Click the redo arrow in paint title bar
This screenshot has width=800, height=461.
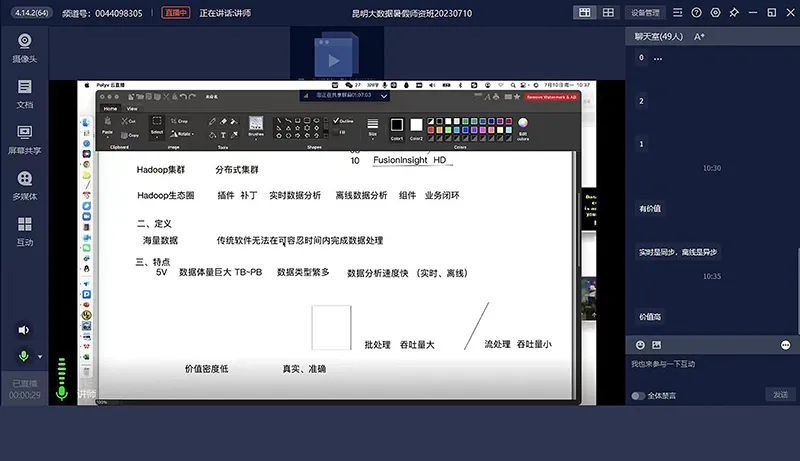click(192, 96)
